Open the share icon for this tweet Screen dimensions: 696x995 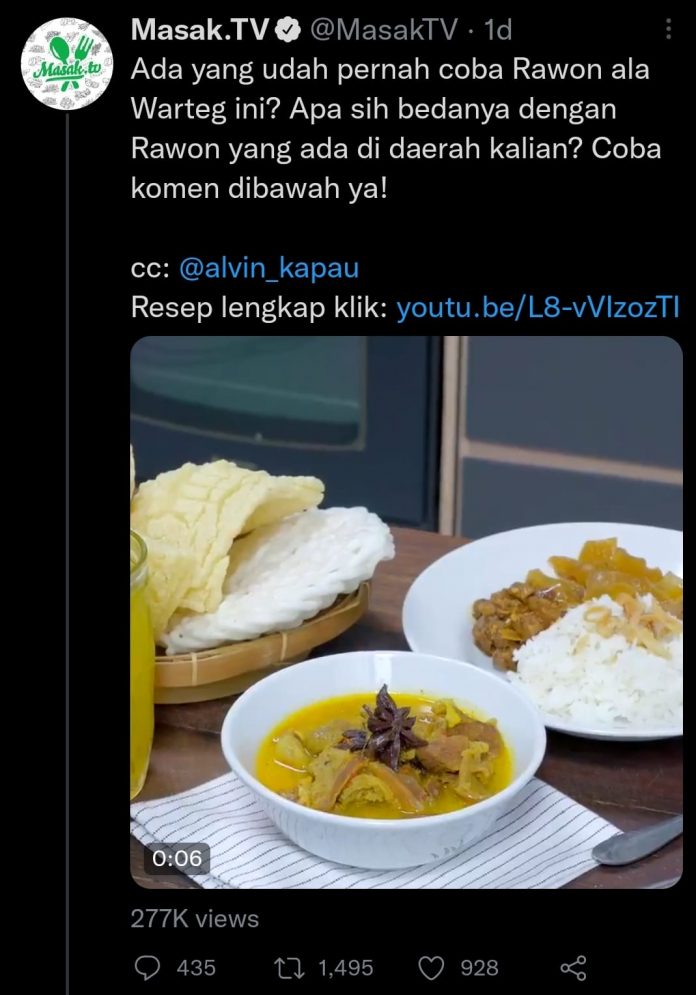click(x=574, y=968)
